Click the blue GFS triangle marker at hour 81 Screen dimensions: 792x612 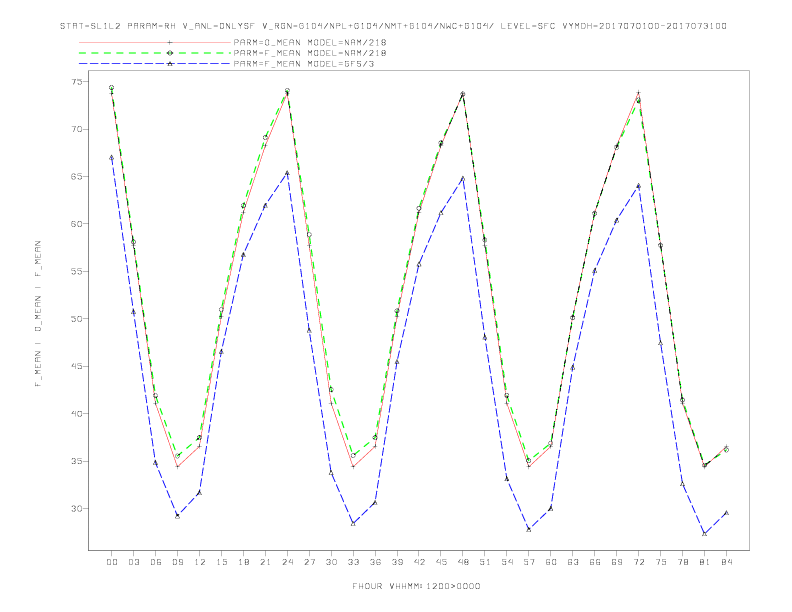(705, 533)
